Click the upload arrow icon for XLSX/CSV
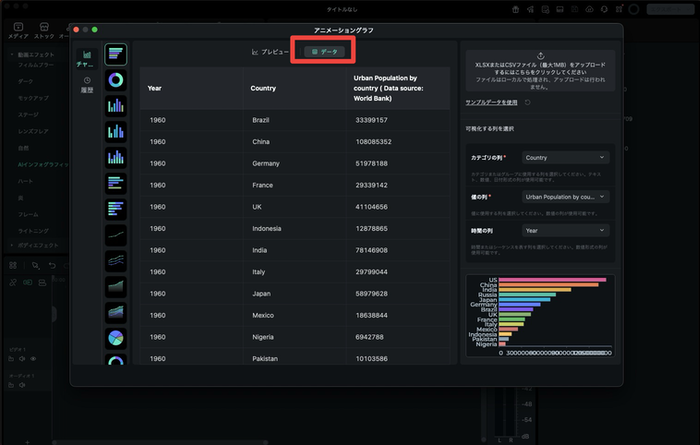The width and height of the screenshot is (700, 445). pyautogui.click(x=540, y=55)
